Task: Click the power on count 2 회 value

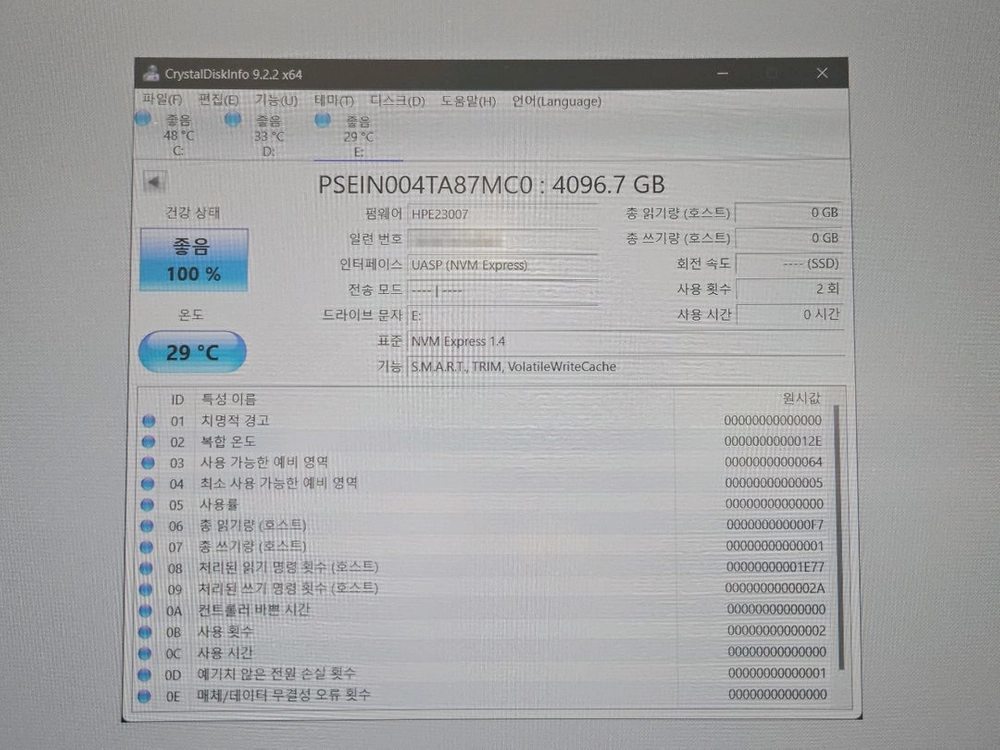Action: click(x=789, y=289)
